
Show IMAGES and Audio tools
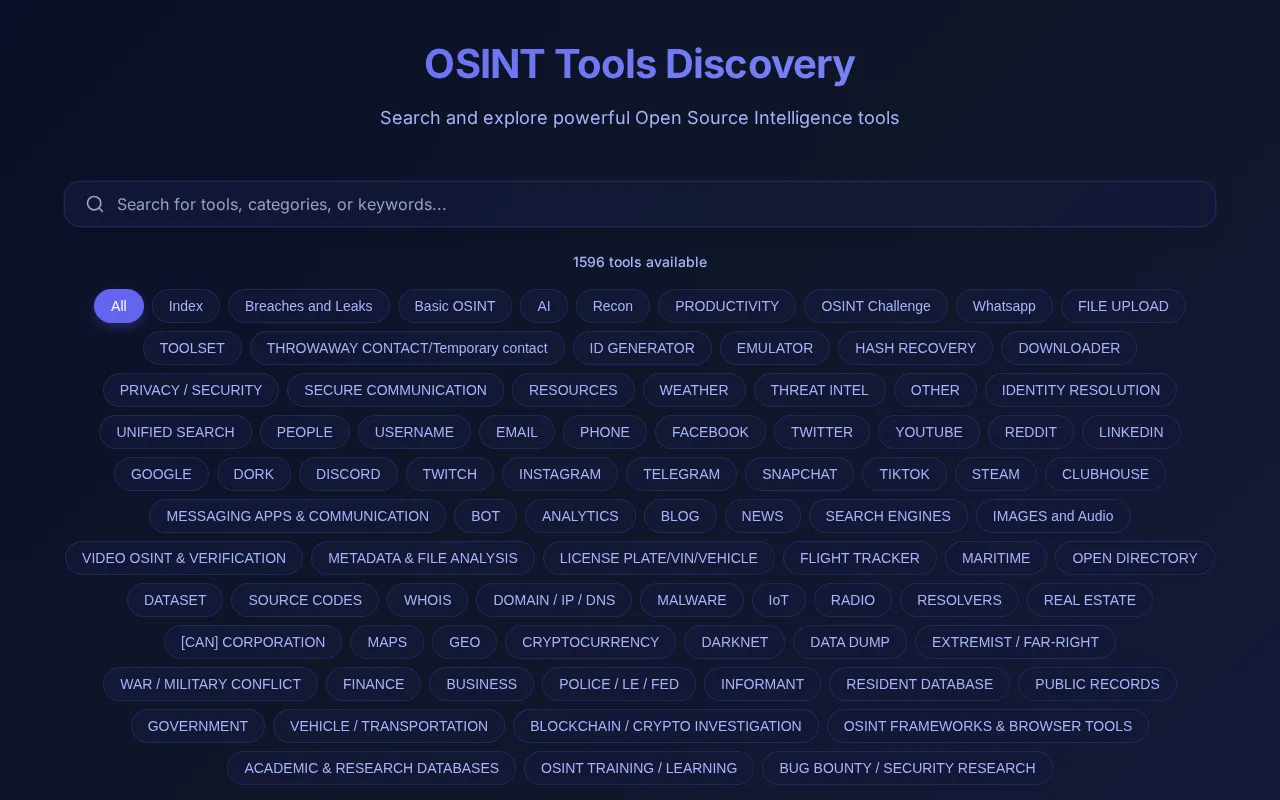click(x=1053, y=516)
